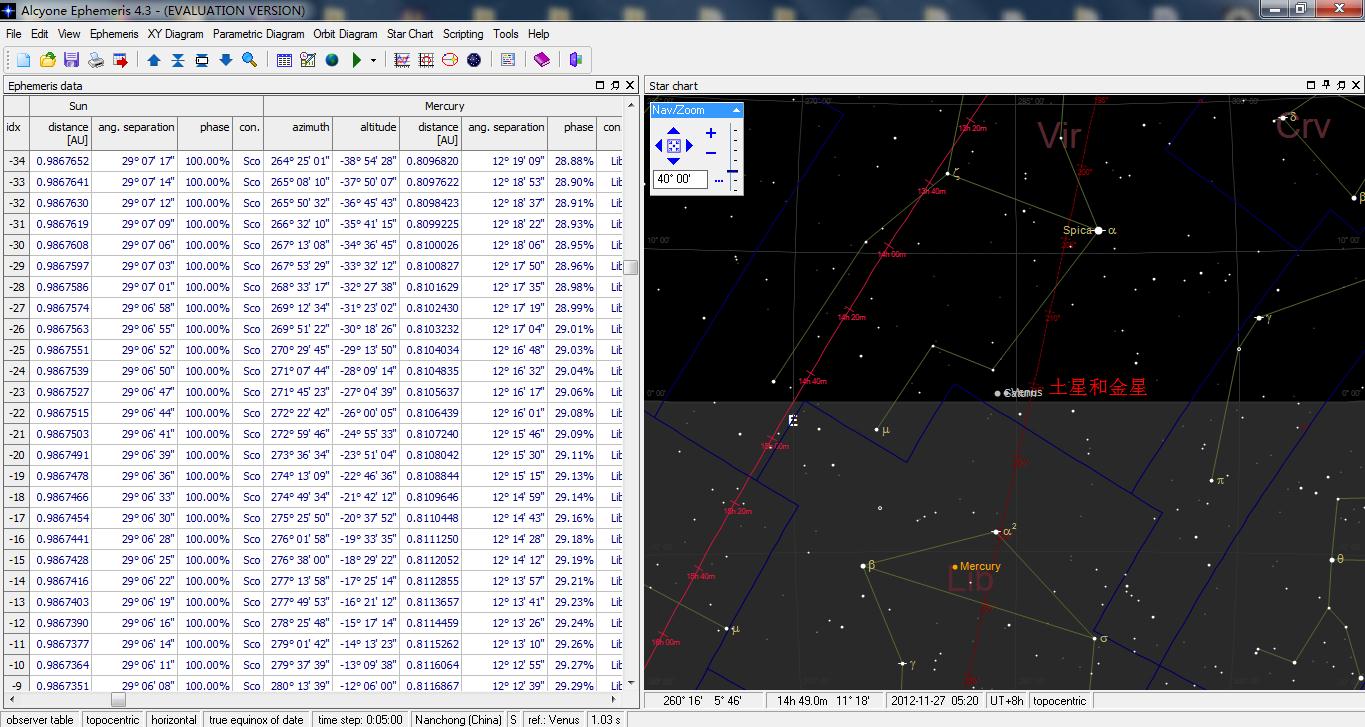Print using the printer toolbar icon
Viewport: 1365px width, 727px height.
pos(96,60)
